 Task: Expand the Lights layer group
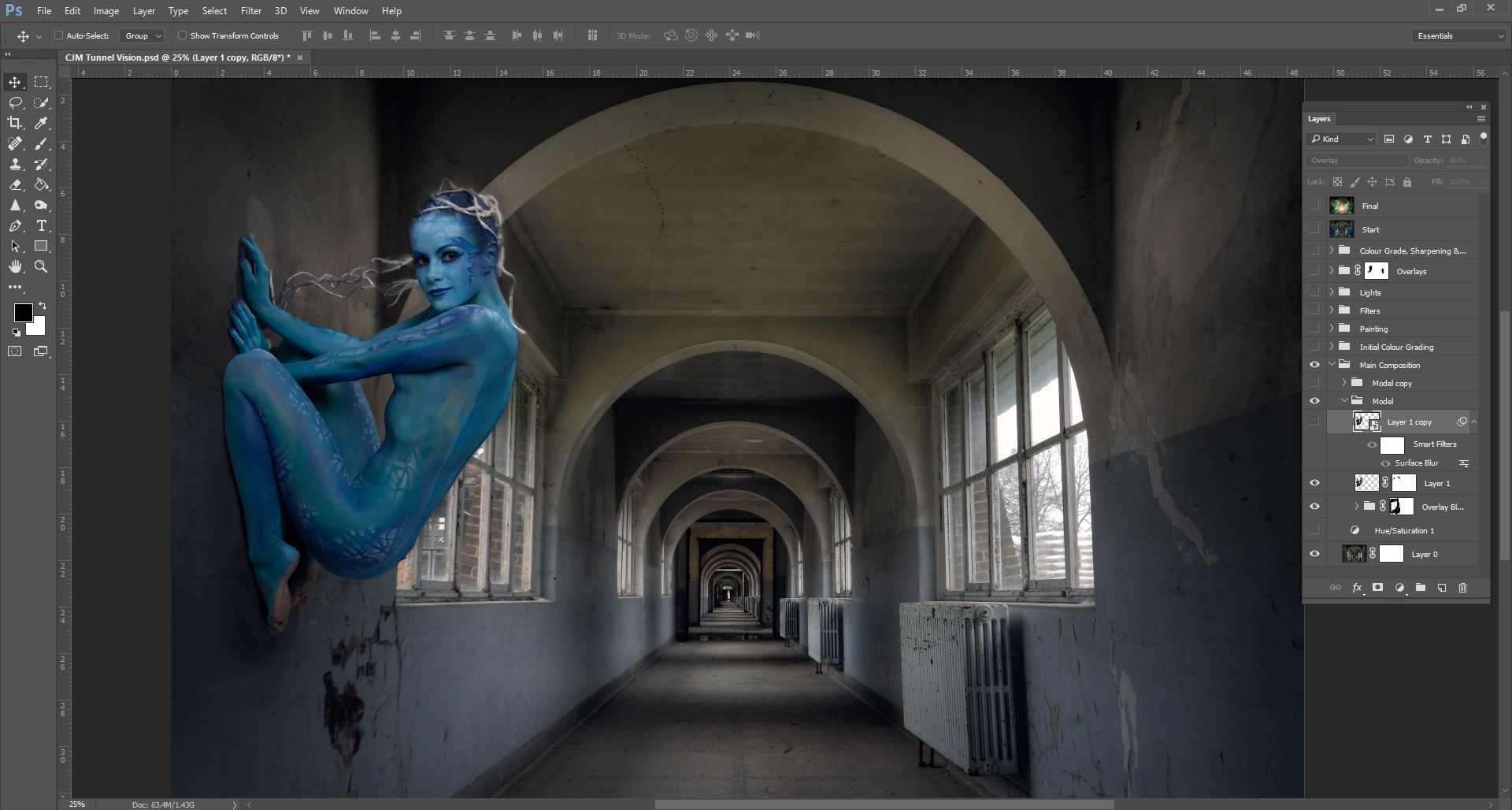1332,292
